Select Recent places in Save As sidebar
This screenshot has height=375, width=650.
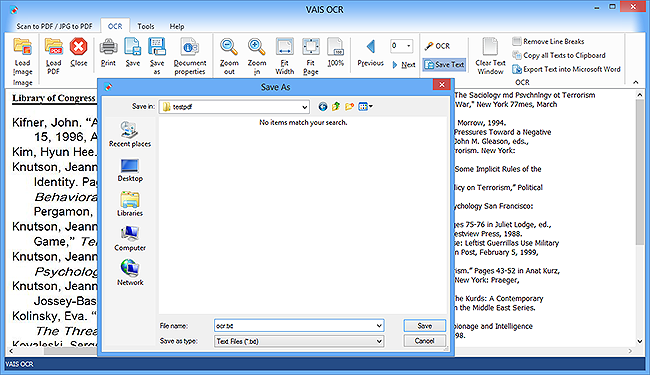pos(130,134)
